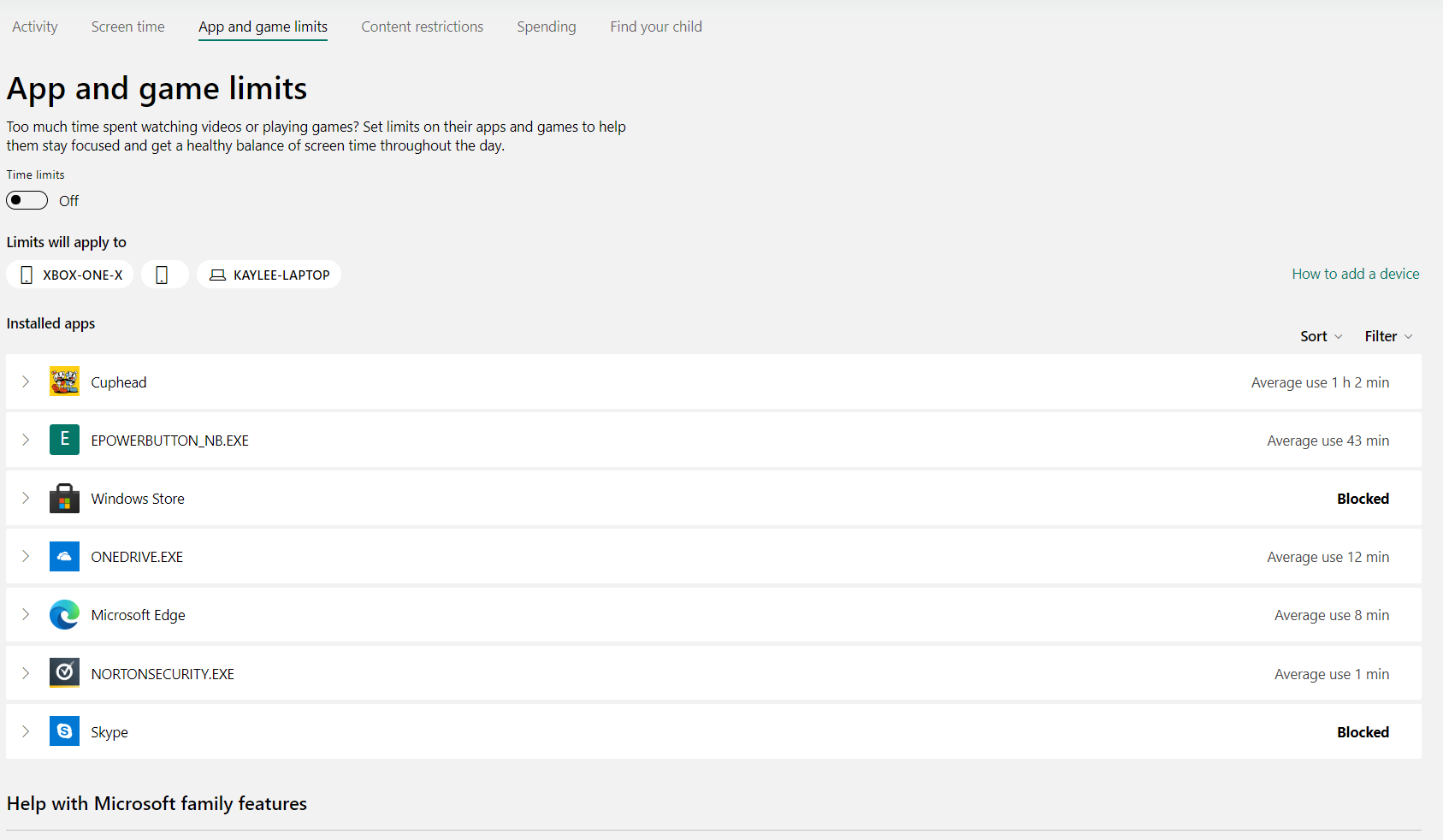The height and width of the screenshot is (840, 1443).
Task: Expand the Cuphead row chevron
Action: (x=26, y=382)
